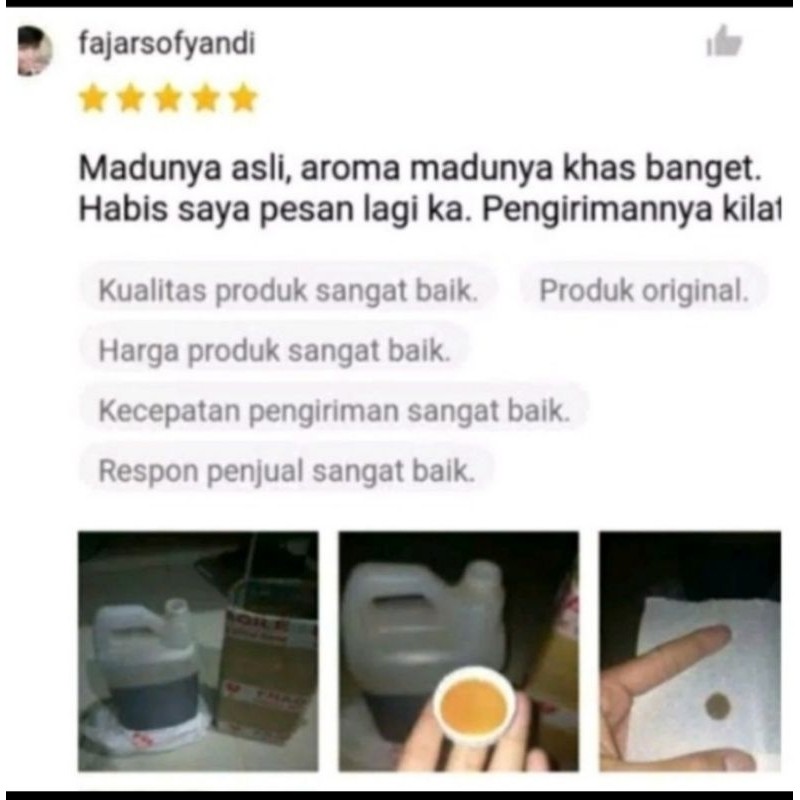
Task: Click the fifth rating star
Action: [243, 98]
